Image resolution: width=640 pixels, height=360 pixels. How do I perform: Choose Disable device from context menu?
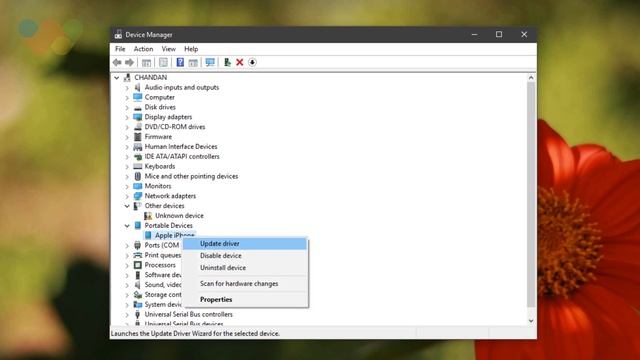(x=245, y=256)
